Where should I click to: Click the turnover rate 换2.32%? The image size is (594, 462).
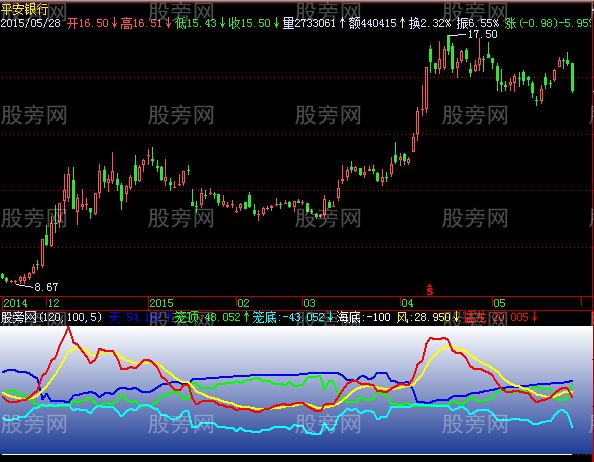[430, 23]
